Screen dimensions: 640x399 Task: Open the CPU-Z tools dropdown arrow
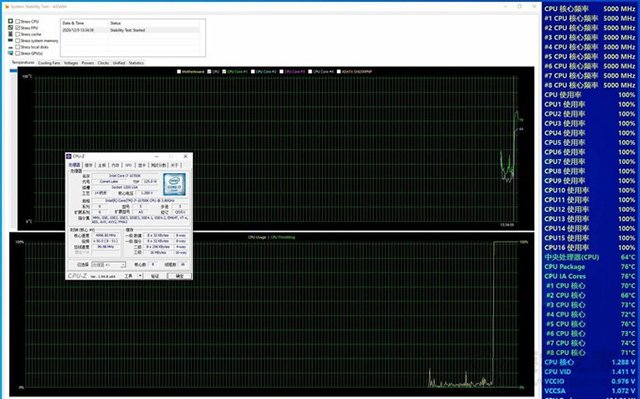[140, 276]
